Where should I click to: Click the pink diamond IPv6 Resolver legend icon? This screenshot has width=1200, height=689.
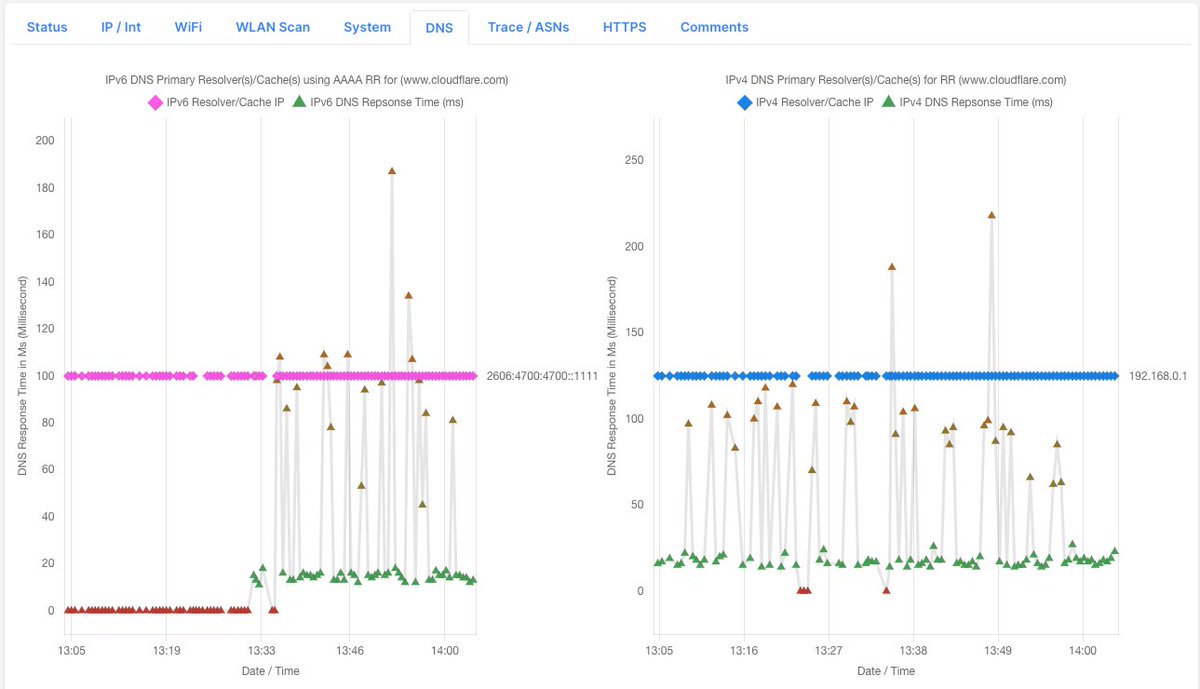[153, 101]
